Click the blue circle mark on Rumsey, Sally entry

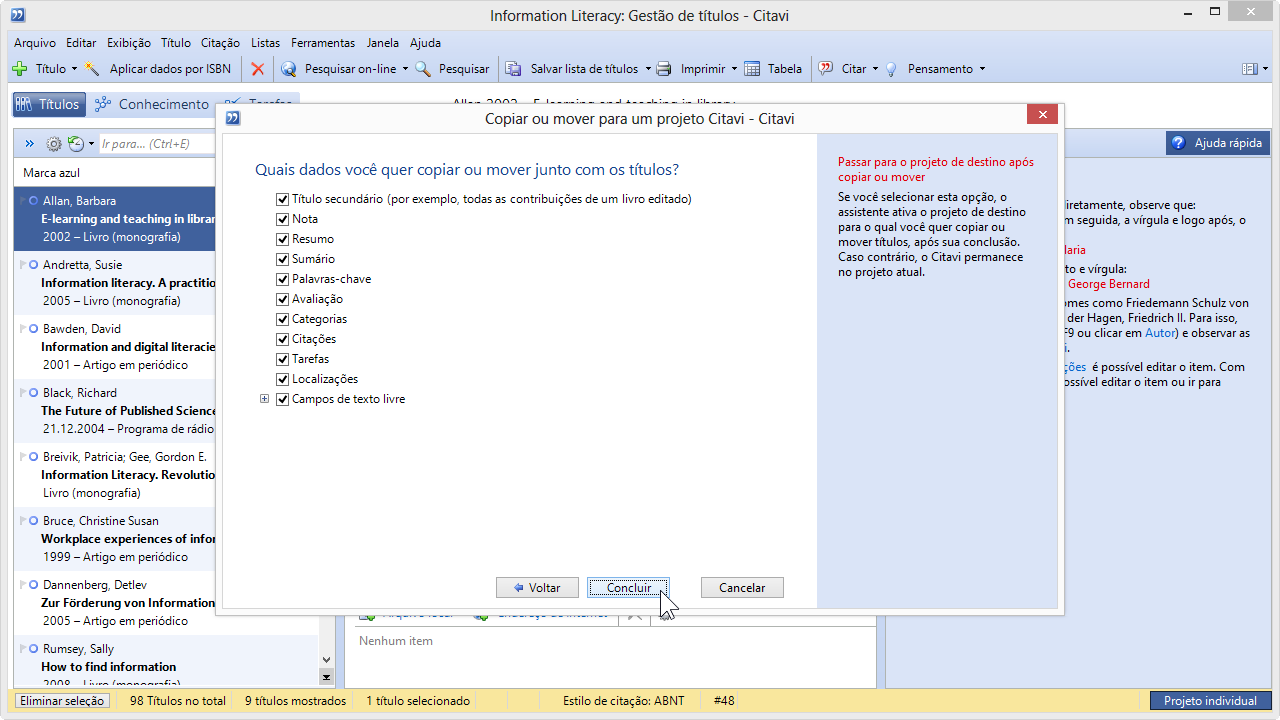pyautogui.click(x=34, y=649)
